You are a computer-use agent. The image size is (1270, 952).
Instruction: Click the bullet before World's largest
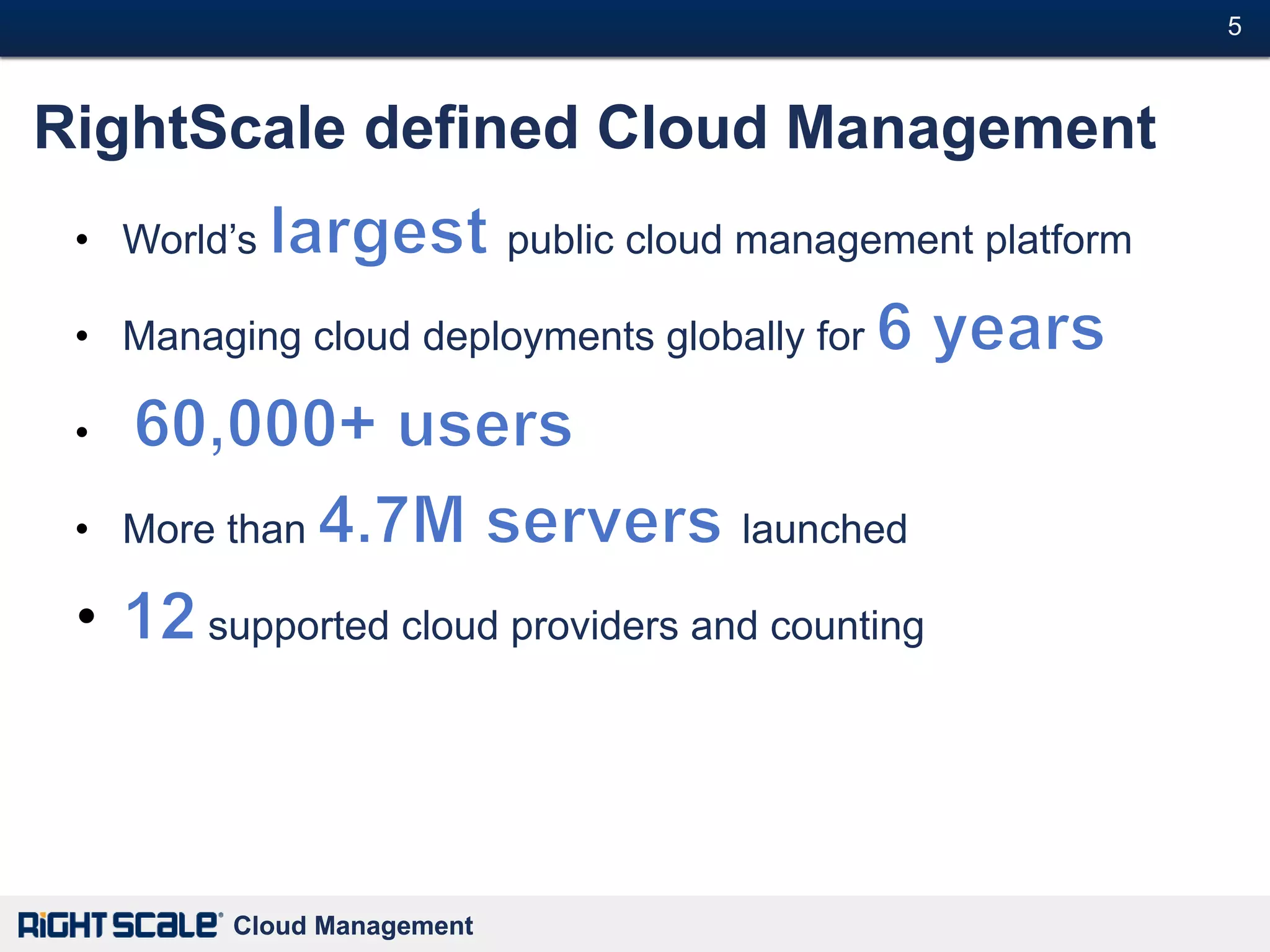point(82,239)
